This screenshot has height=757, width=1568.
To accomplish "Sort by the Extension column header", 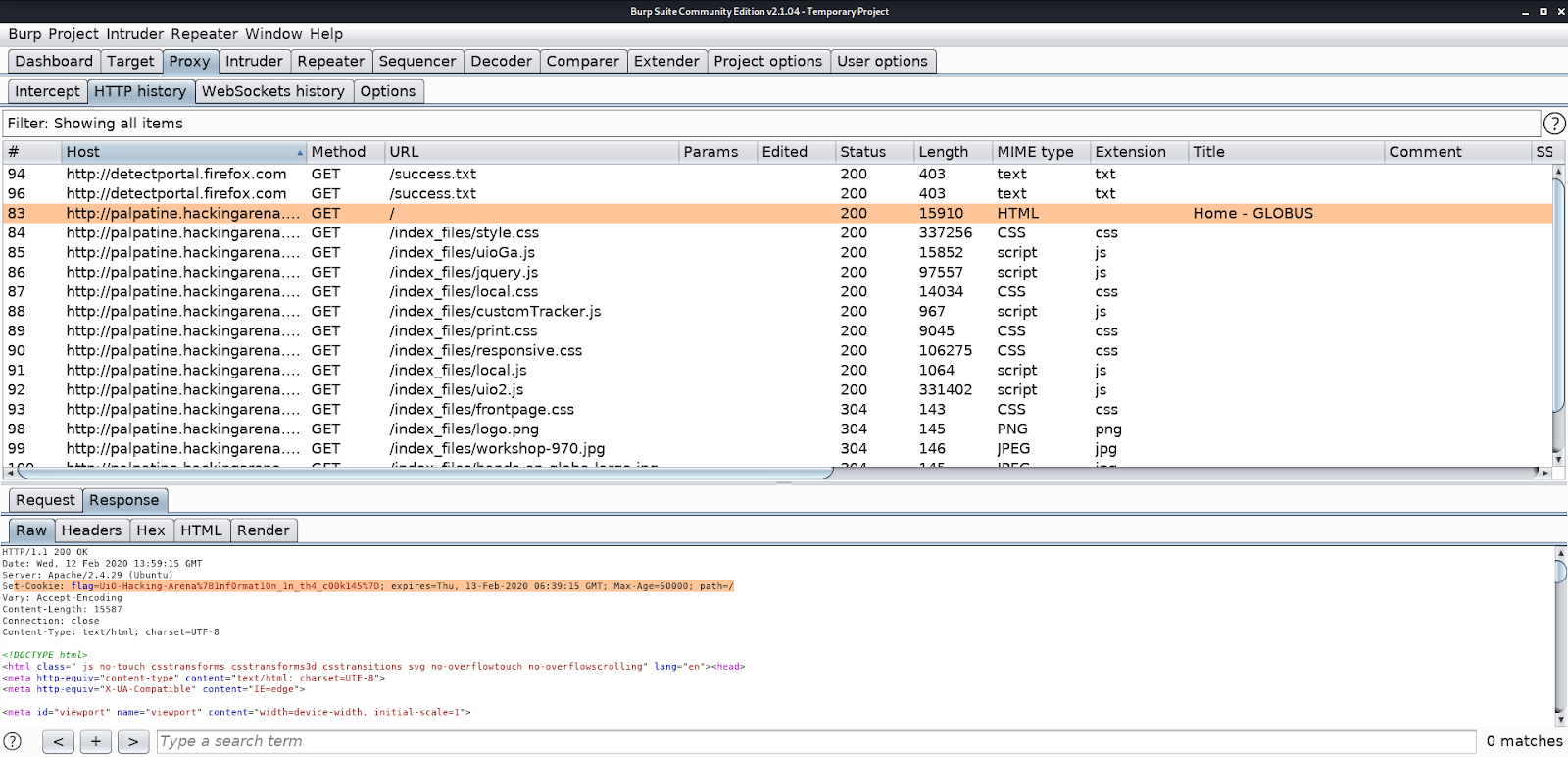I will click(1139, 152).
